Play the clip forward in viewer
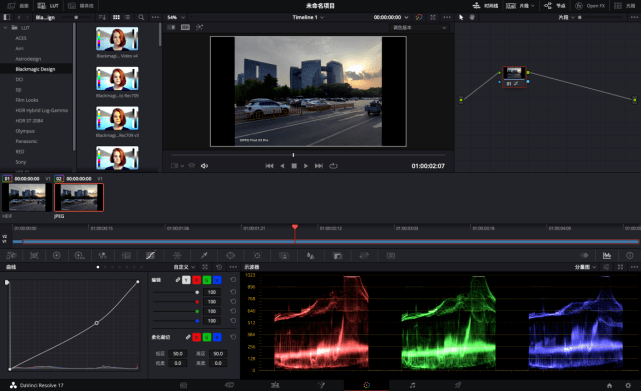641x391 pixels. 305,166
